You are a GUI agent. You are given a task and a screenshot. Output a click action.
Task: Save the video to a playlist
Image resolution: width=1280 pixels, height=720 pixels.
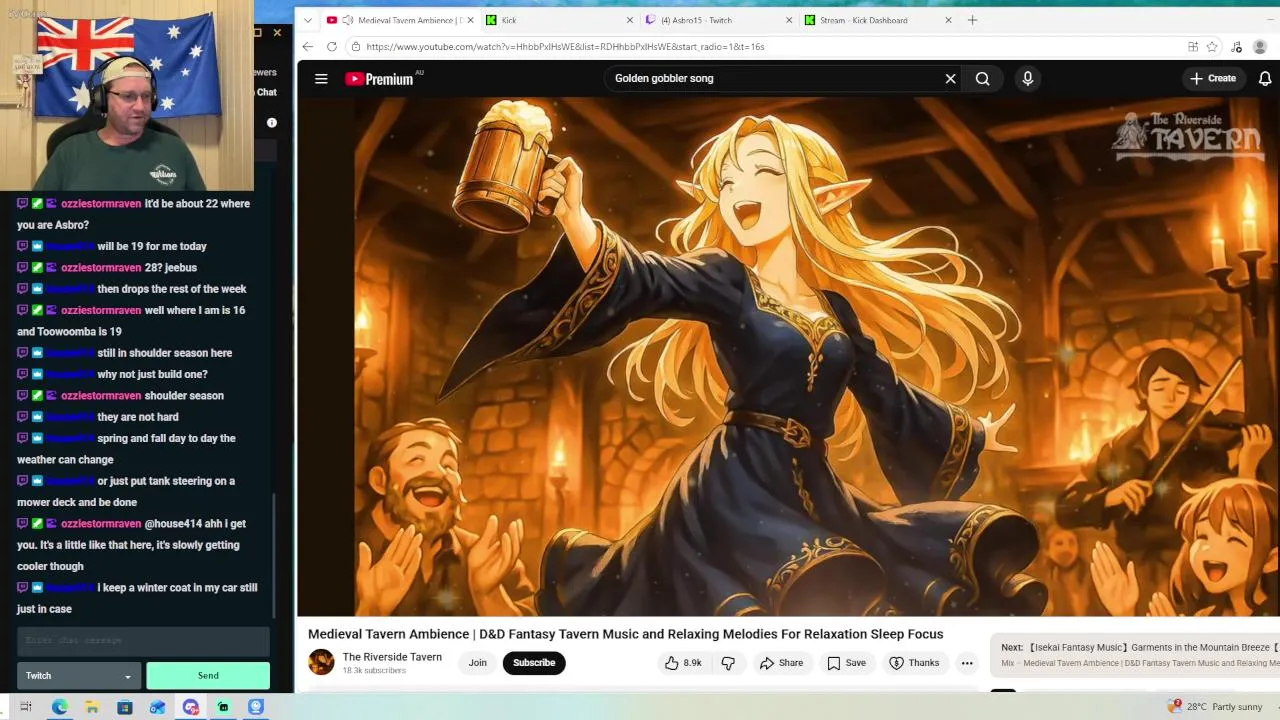point(846,663)
